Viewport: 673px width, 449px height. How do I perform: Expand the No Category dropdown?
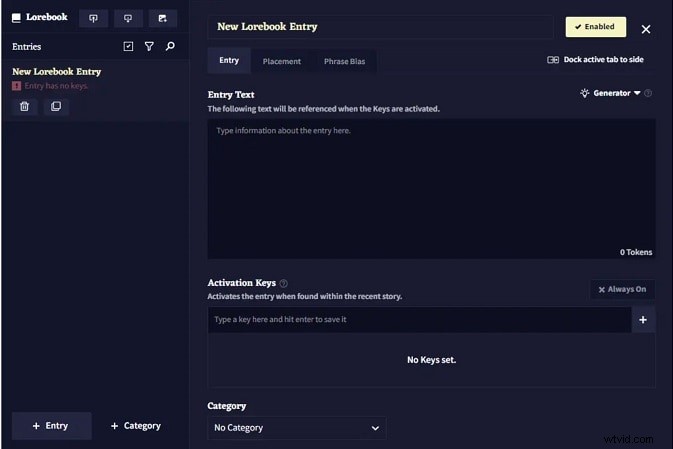coord(296,428)
